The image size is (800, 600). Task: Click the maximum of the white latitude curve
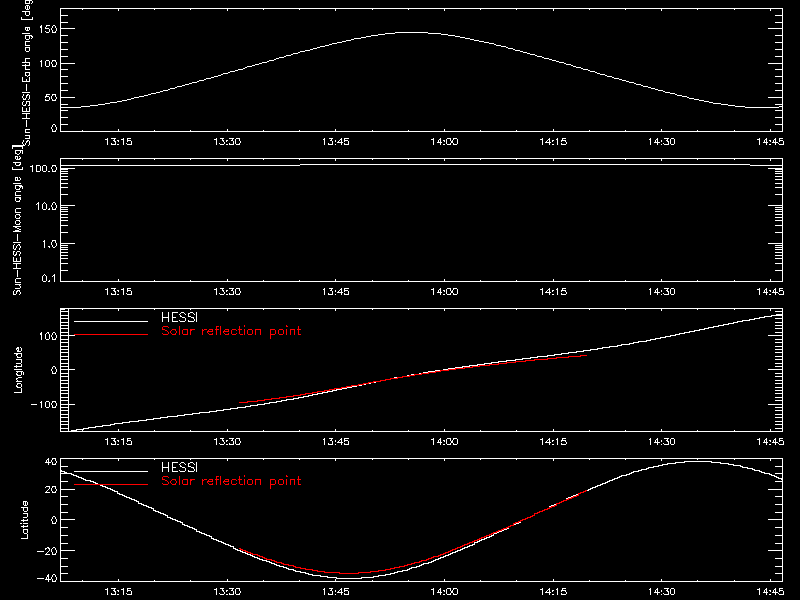click(696, 462)
